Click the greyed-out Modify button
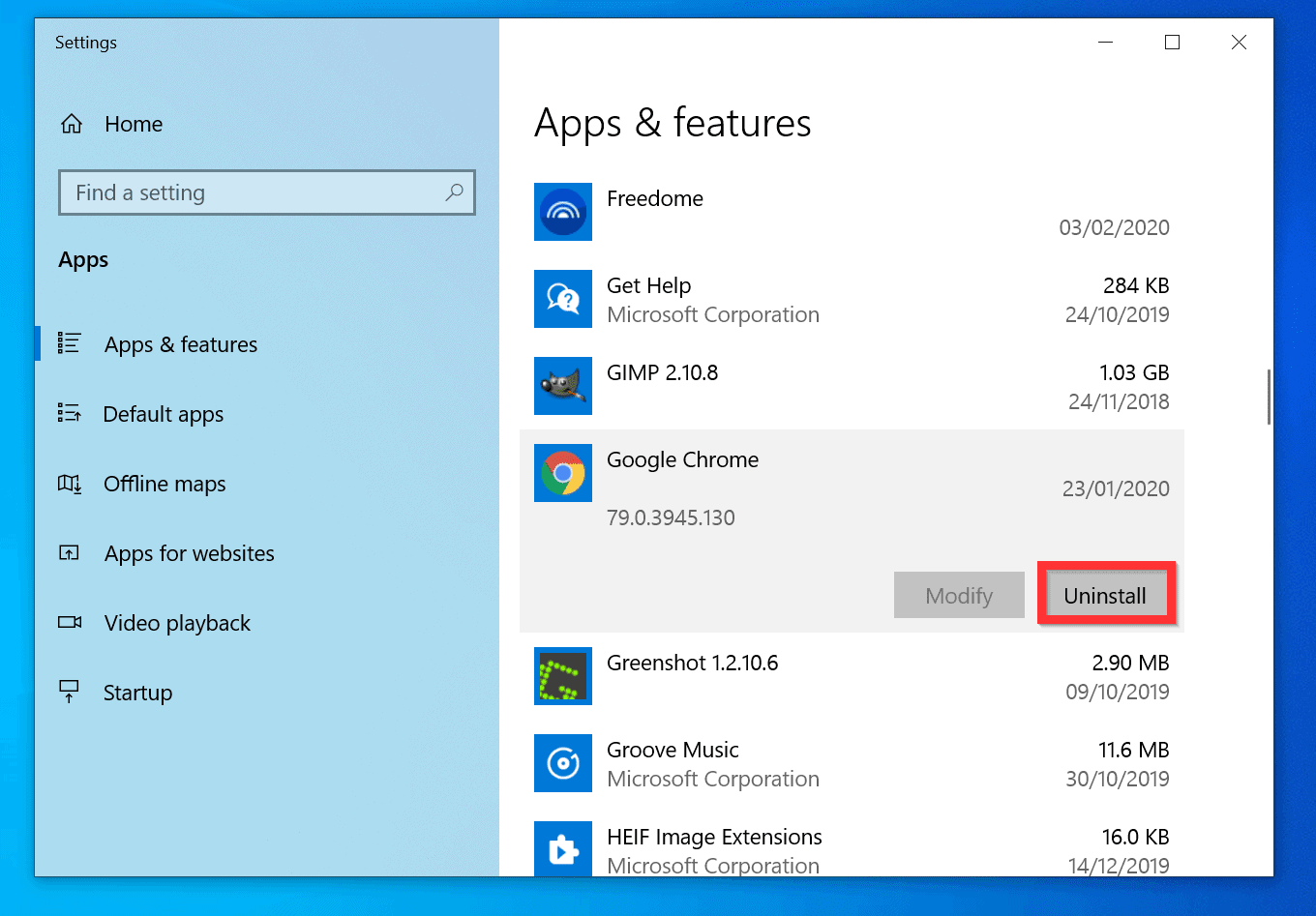This screenshot has height=916, width=1316. coord(959,595)
